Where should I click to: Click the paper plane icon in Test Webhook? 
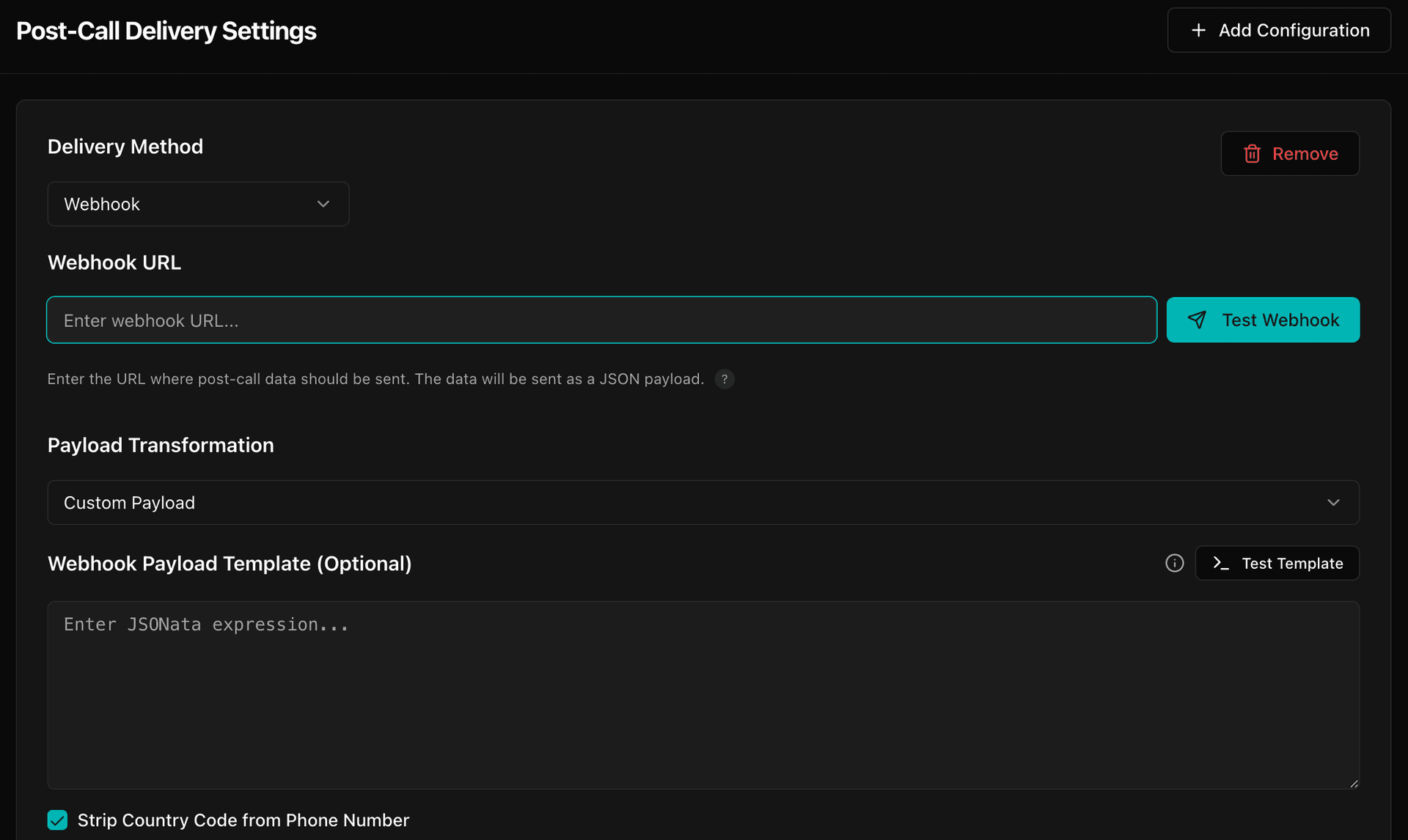[x=1197, y=320]
